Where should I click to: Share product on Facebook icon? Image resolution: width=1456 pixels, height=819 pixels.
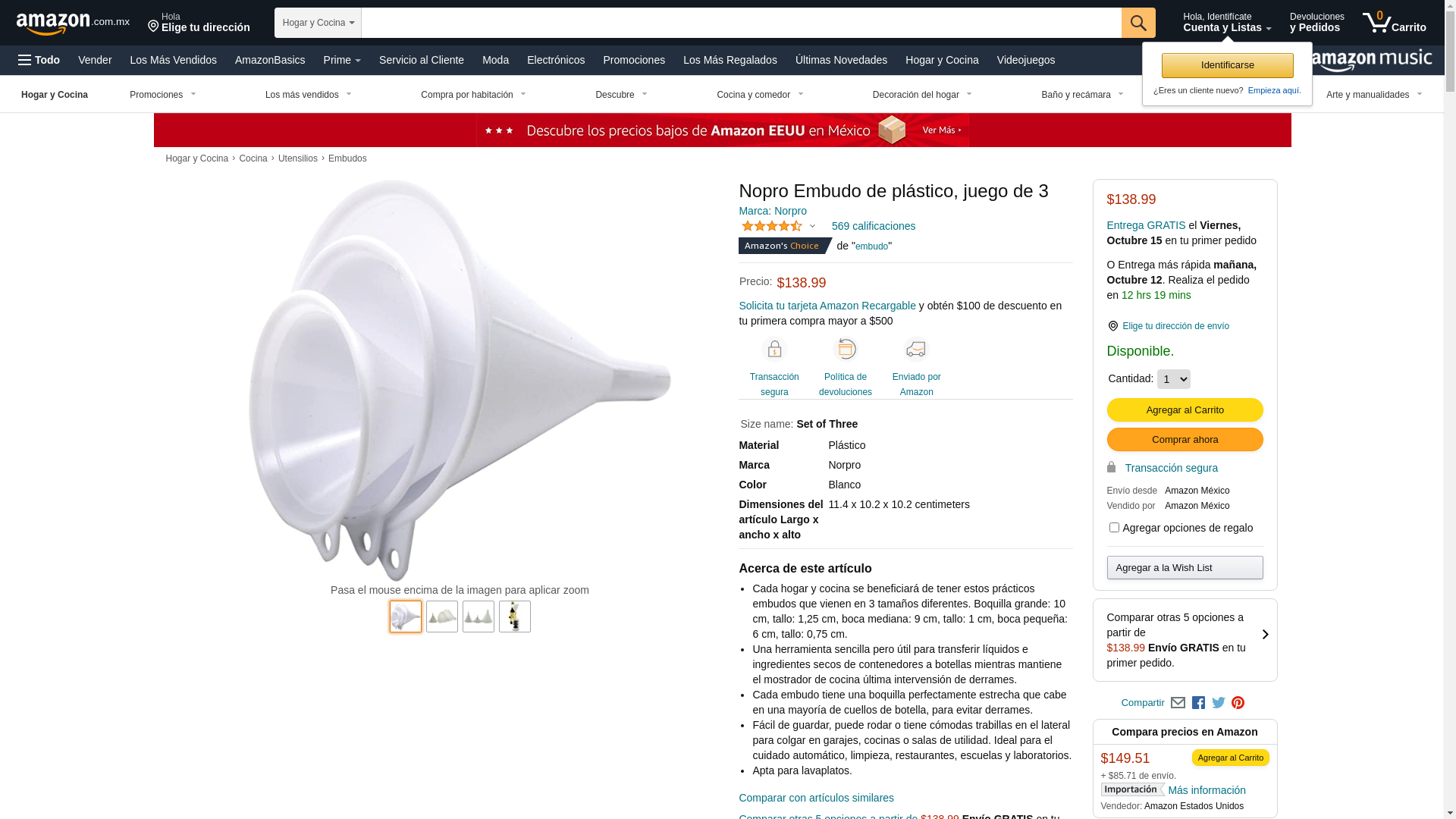[1198, 703]
